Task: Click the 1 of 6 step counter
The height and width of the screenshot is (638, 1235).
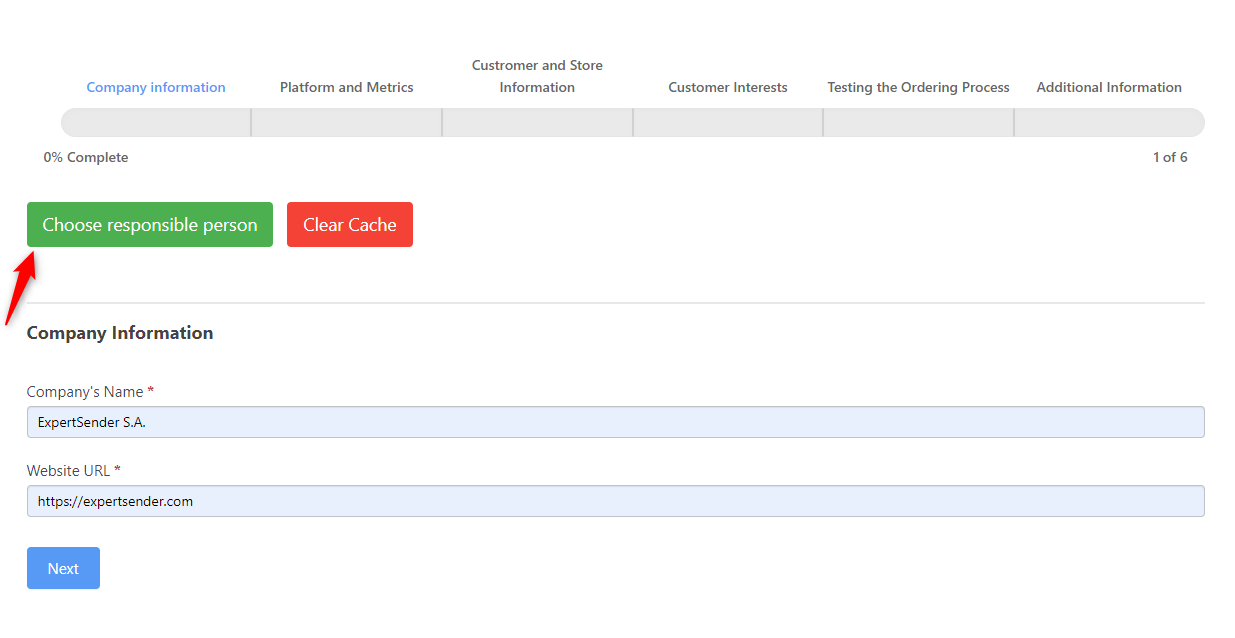Action: coord(1169,157)
